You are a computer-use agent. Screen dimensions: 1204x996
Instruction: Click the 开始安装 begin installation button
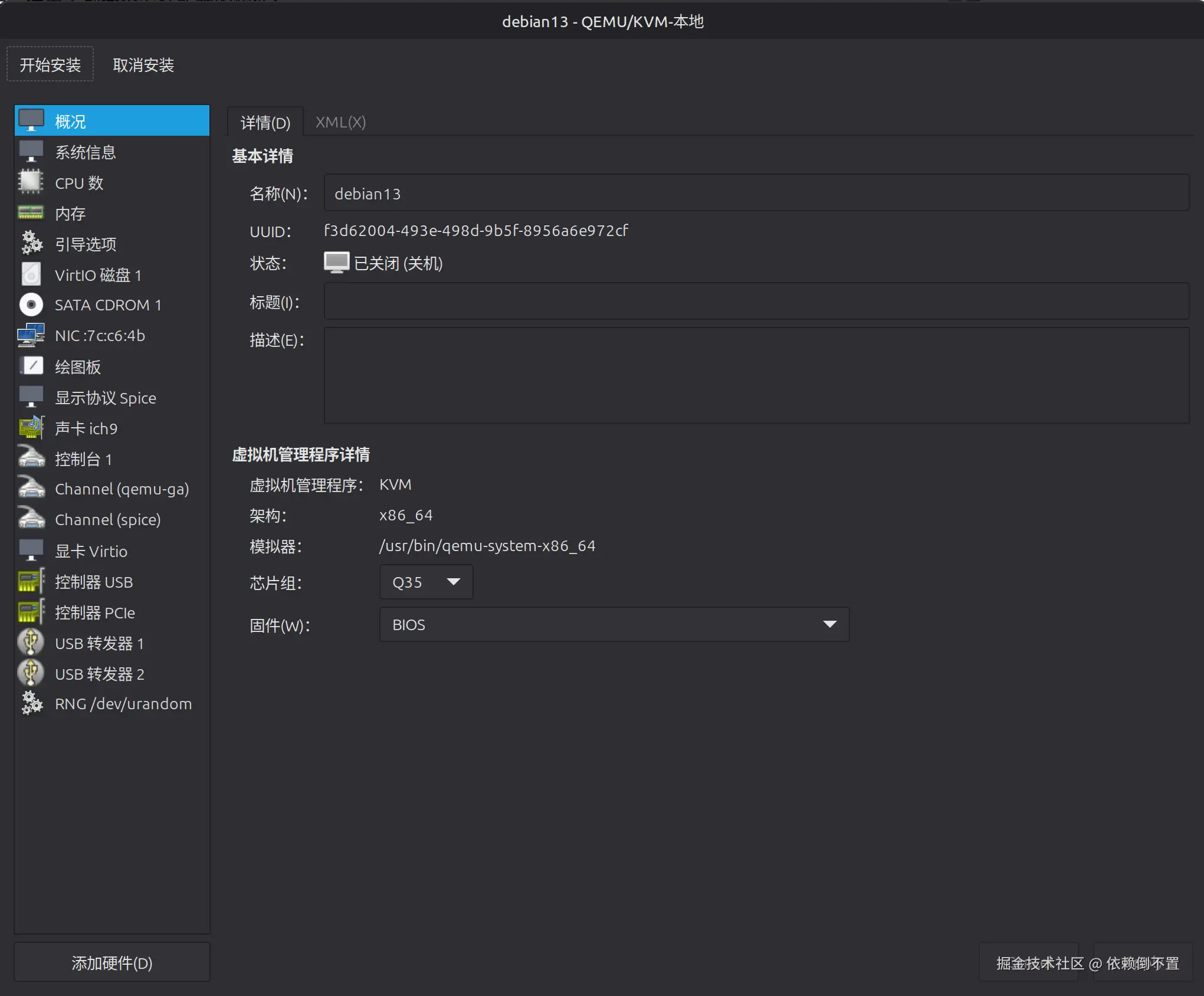point(50,65)
